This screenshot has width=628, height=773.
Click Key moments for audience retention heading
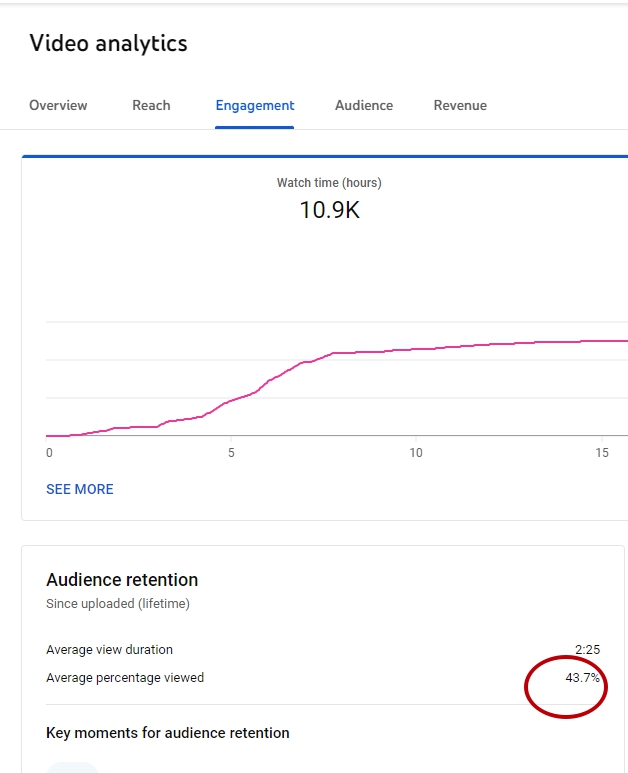(168, 733)
